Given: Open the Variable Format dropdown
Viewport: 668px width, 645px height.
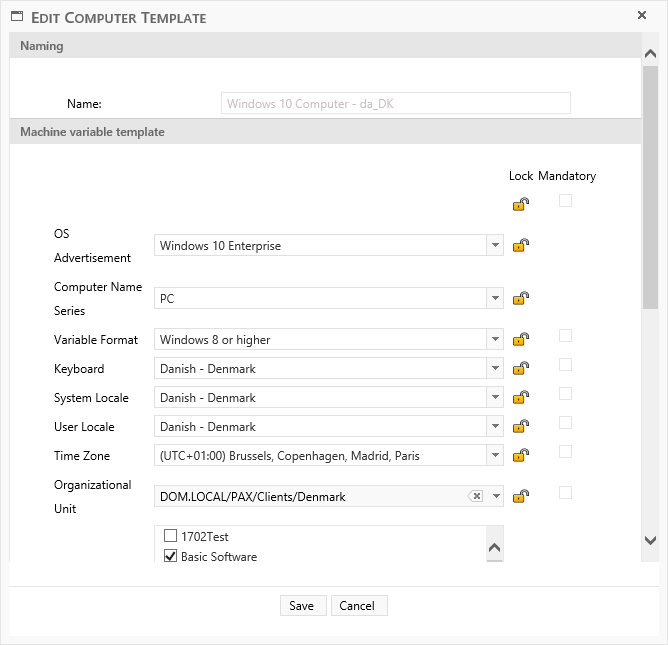Looking at the screenshot, I should (494, 340).
